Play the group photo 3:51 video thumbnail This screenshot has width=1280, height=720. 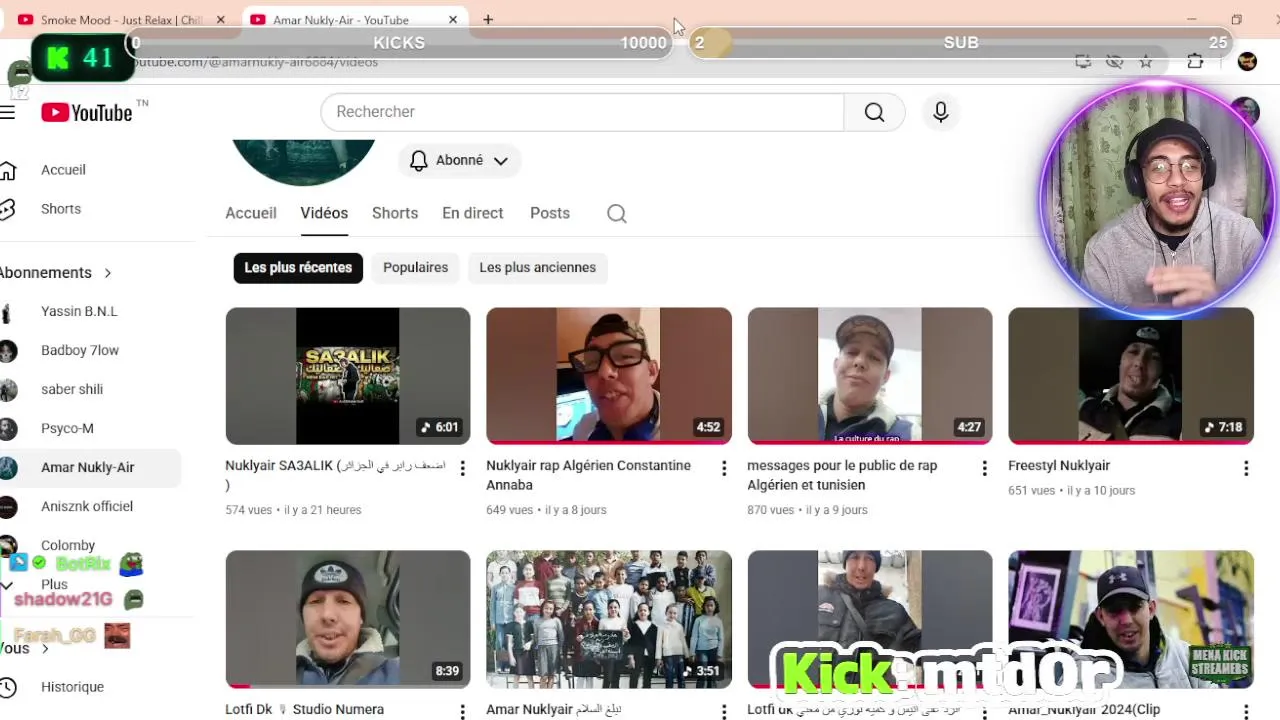[x=608, y=619]
